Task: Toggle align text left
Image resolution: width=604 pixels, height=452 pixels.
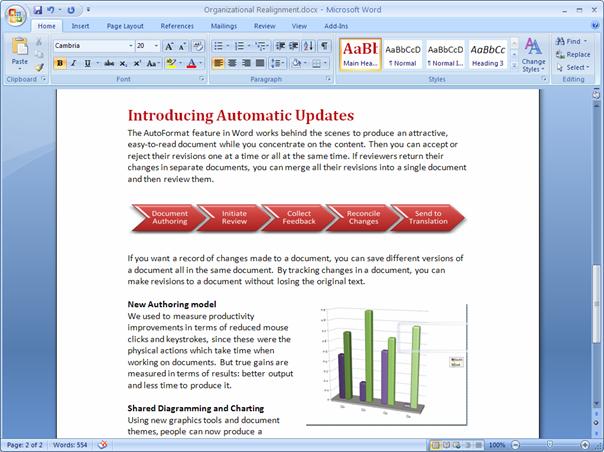Action: 219,63
